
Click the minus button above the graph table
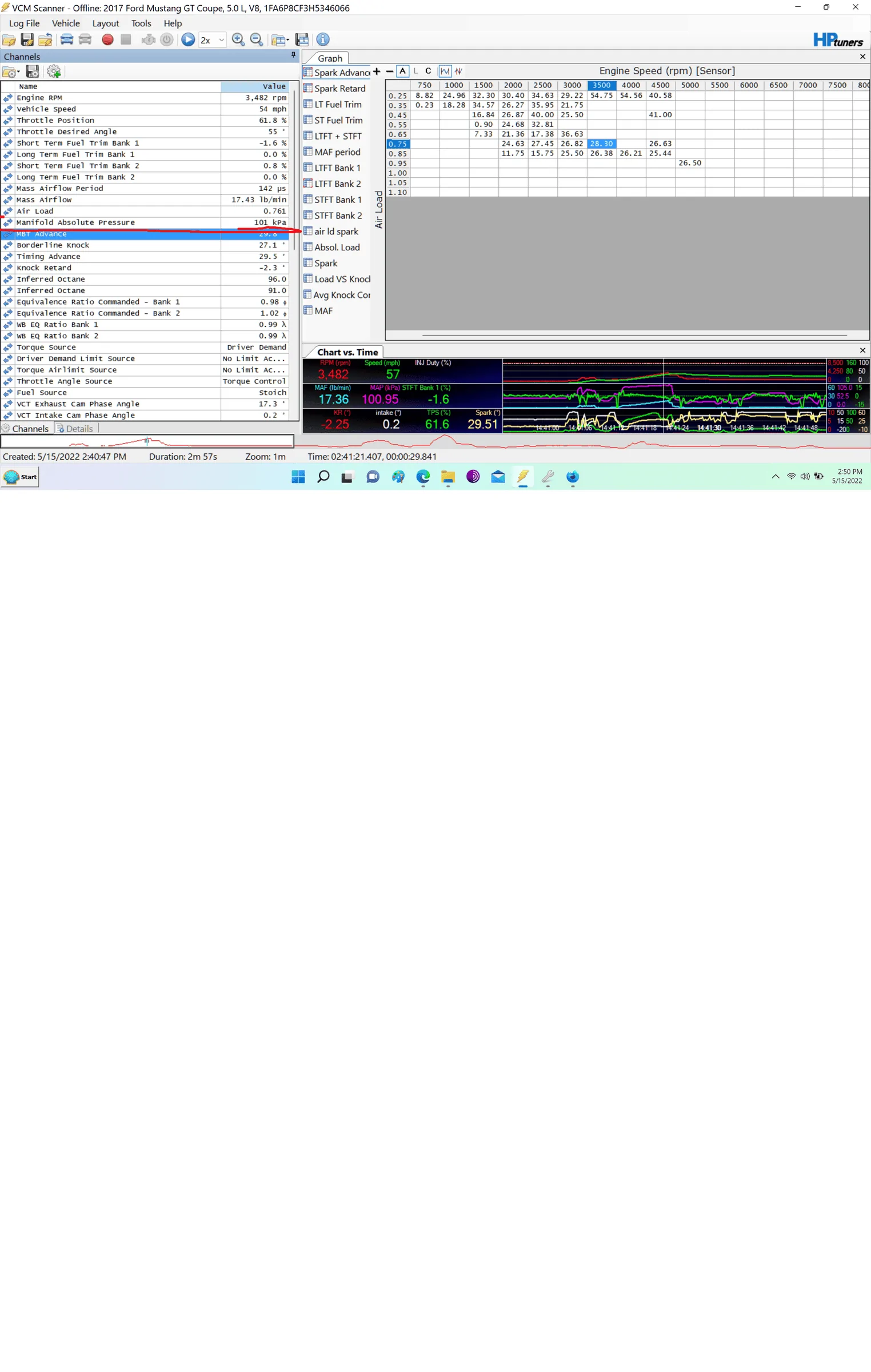[x=390, y=71]
